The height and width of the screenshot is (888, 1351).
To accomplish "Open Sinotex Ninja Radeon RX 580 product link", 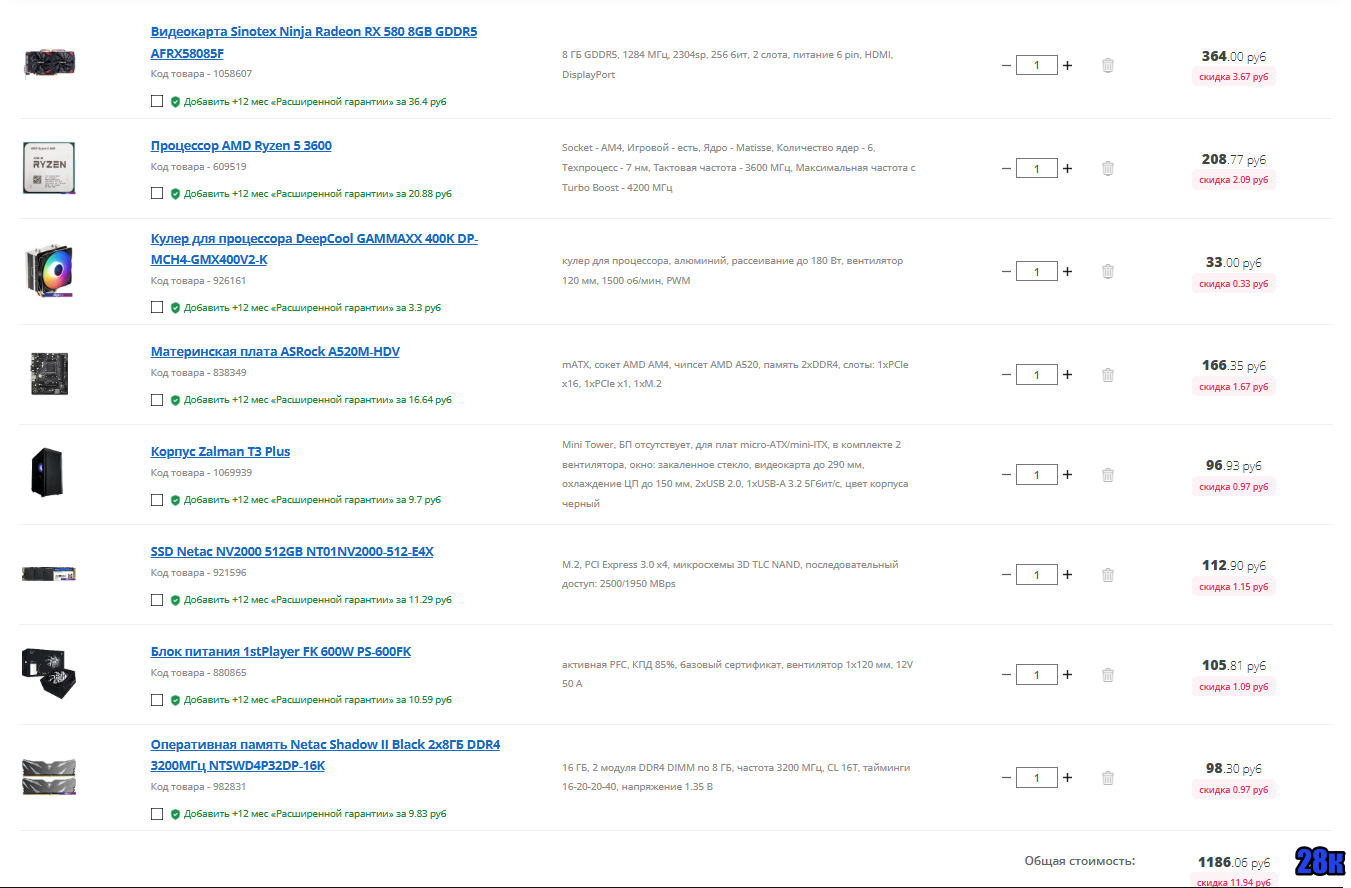I will pyautogui.click(x=314, y=42).
